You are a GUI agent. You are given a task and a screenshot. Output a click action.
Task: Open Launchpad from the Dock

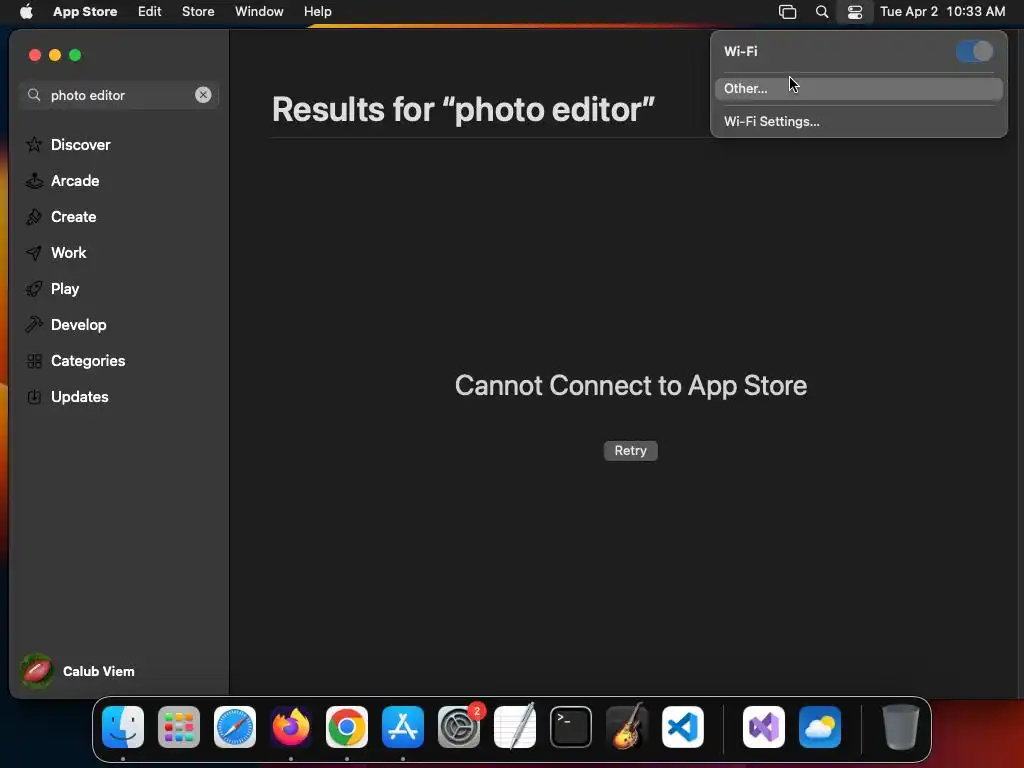click(179, 727)
